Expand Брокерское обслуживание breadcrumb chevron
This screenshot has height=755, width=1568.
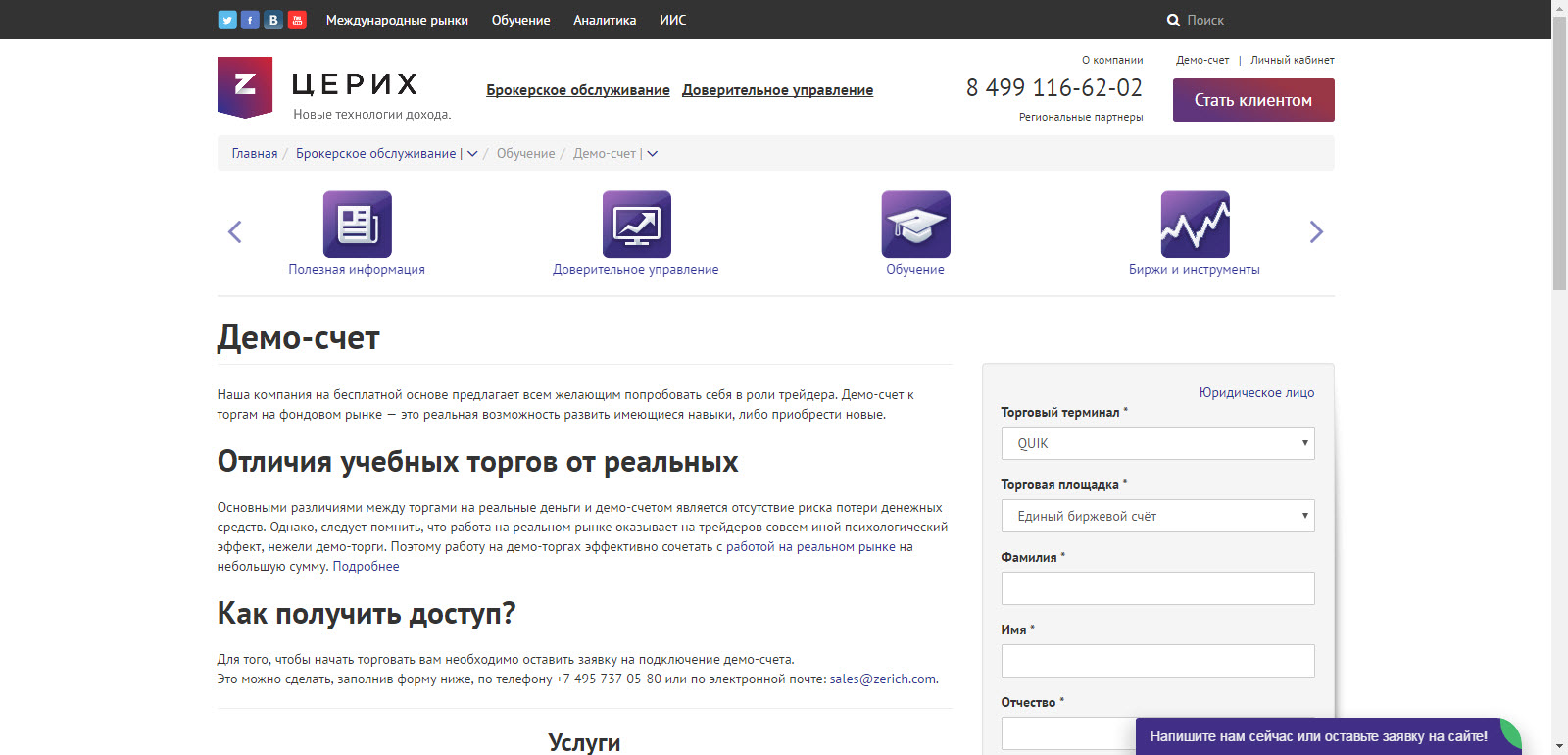[x=472, y=154]
